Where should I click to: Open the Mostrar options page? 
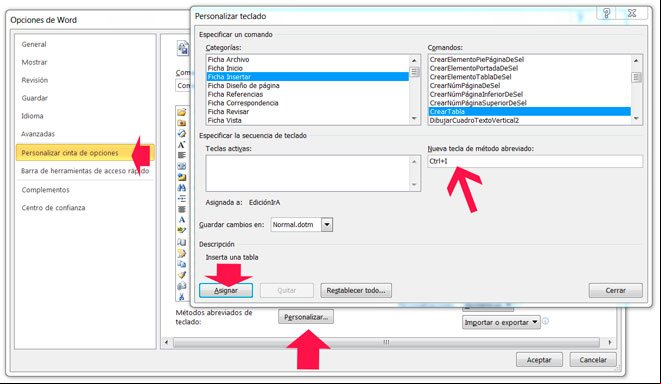pyautogui.click(x=35, y=62)
